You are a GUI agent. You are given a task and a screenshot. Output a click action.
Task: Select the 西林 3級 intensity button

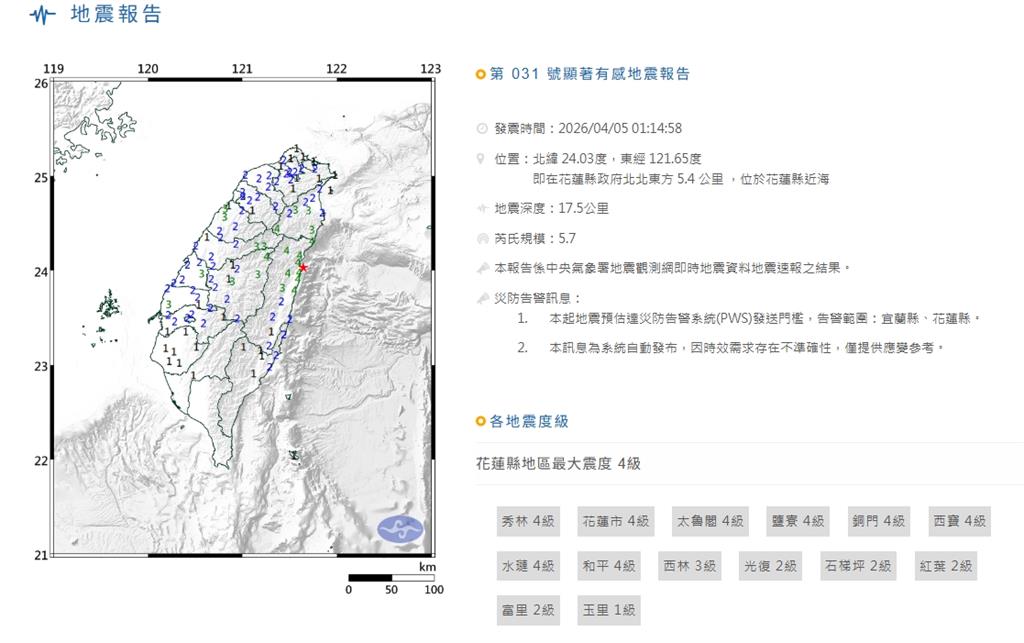[x=689, y=565]
